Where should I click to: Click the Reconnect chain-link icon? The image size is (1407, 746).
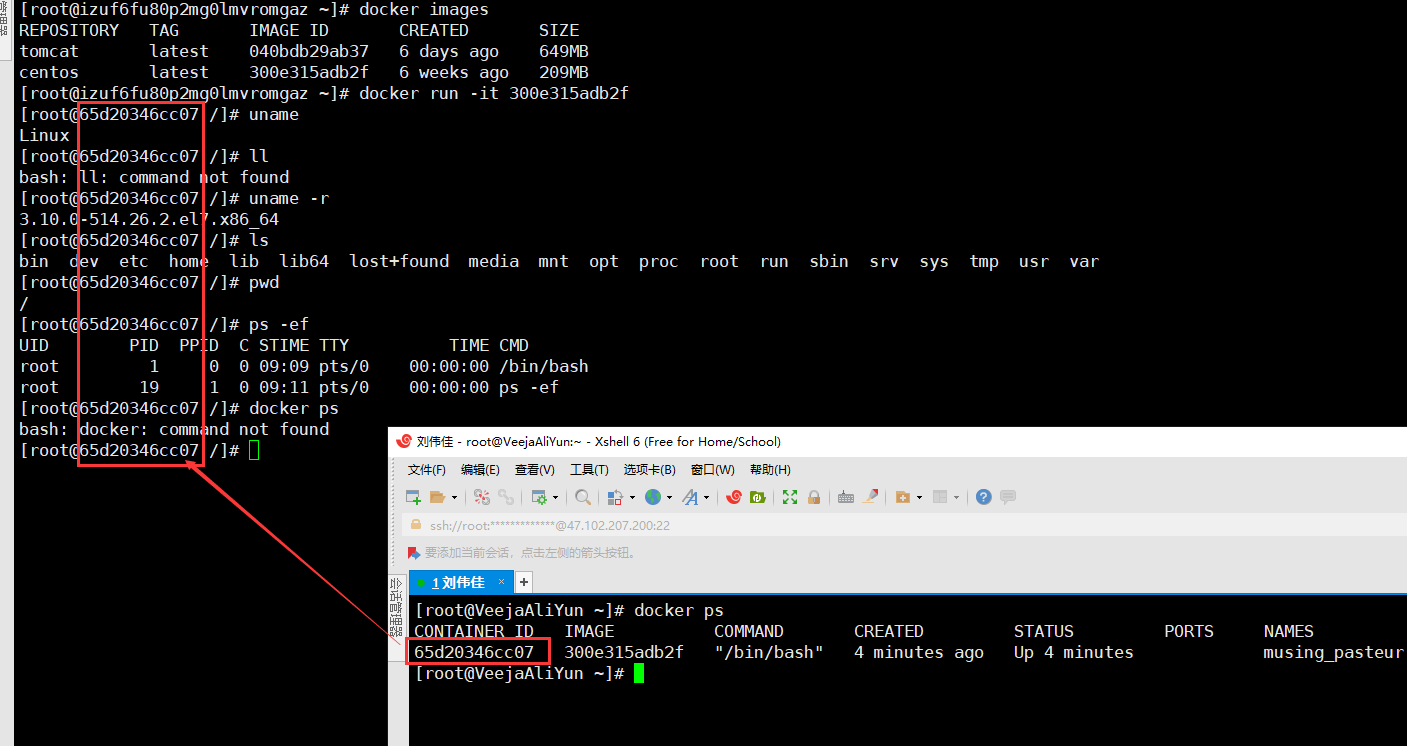tap(506, 497)
